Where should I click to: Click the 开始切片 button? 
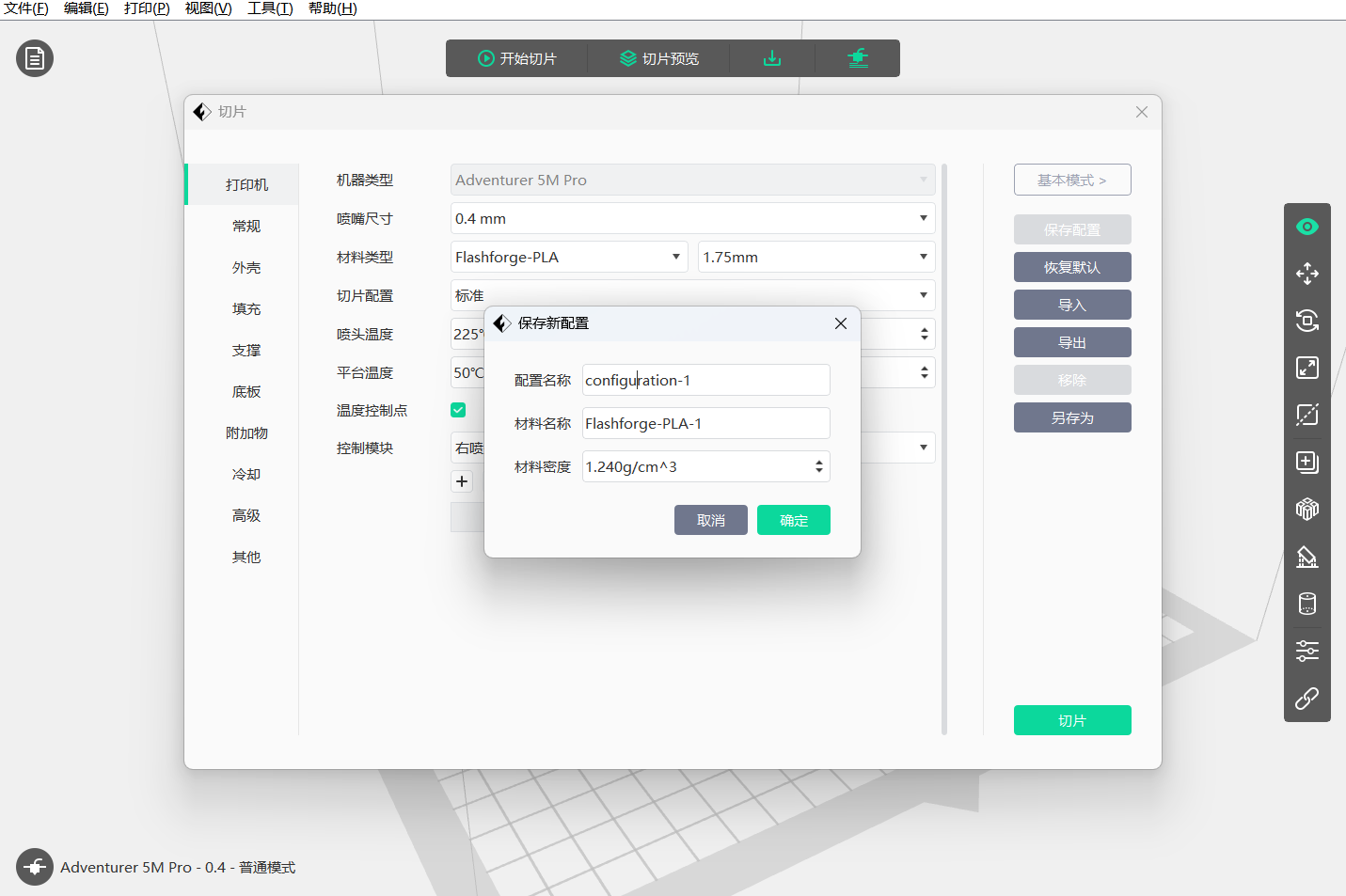point(517,58)
